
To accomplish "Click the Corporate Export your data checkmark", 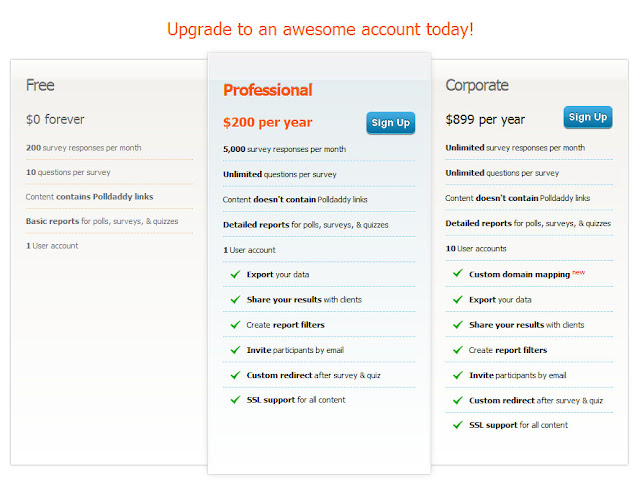I will pos(458,300).
